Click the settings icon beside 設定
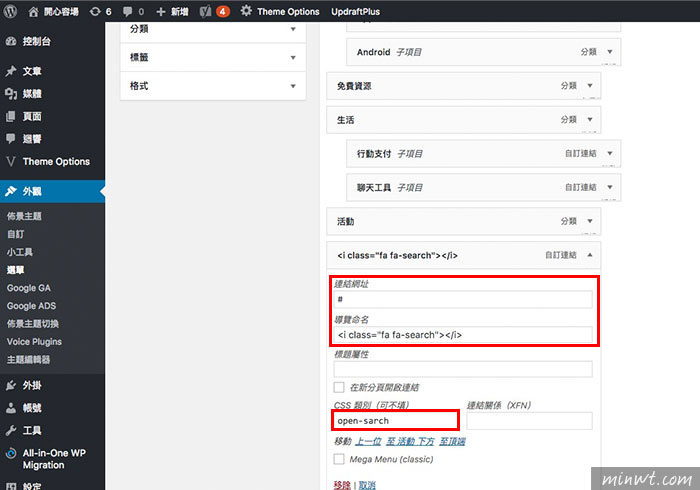This screenshot has height=490, width=700. click(x=11, y=486)
